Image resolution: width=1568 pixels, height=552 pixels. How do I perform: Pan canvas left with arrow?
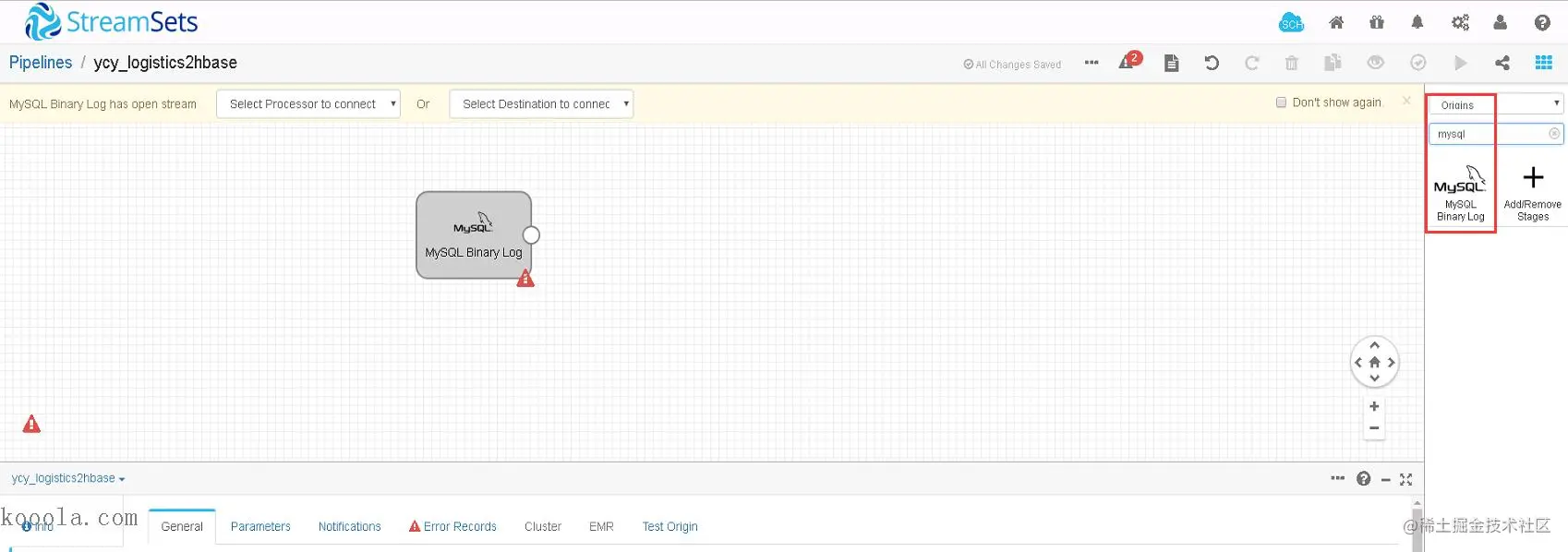(x=1357, y=363)
